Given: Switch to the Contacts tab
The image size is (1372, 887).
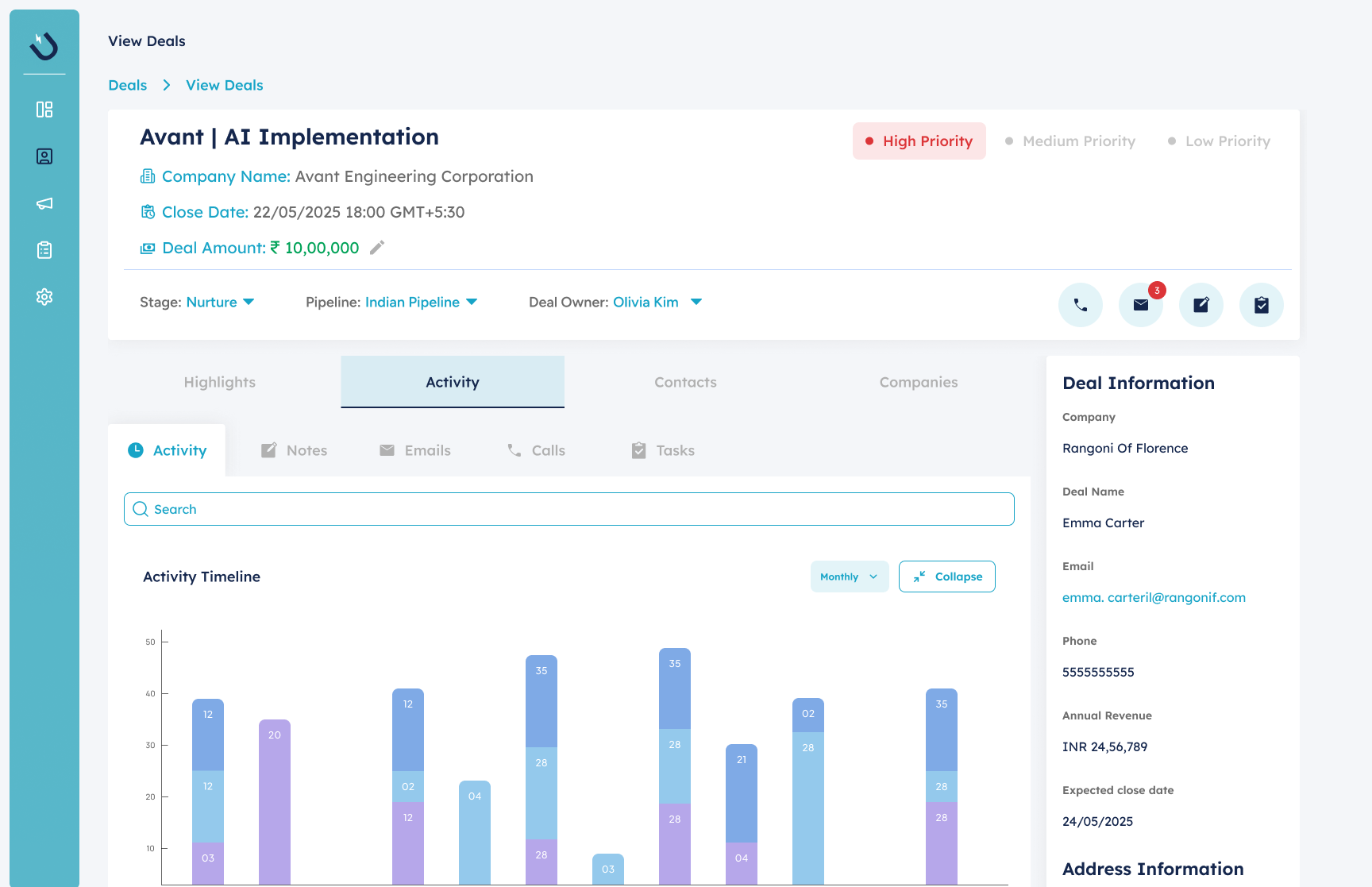Looking at the screenshot, I should coord(685,382).
